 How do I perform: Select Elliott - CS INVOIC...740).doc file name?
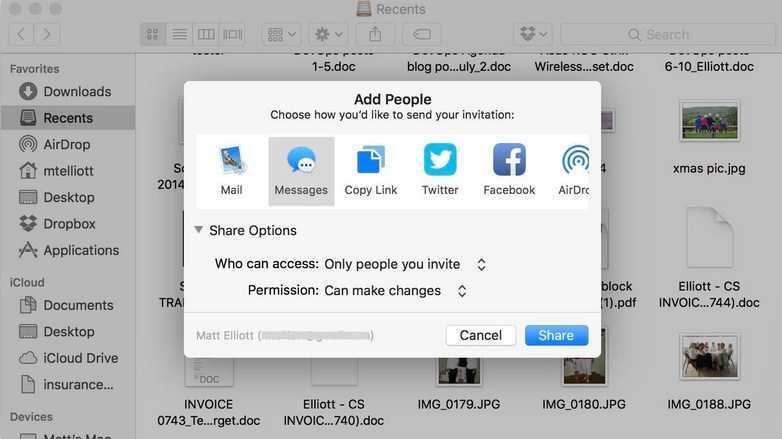(x=334, y=412)
